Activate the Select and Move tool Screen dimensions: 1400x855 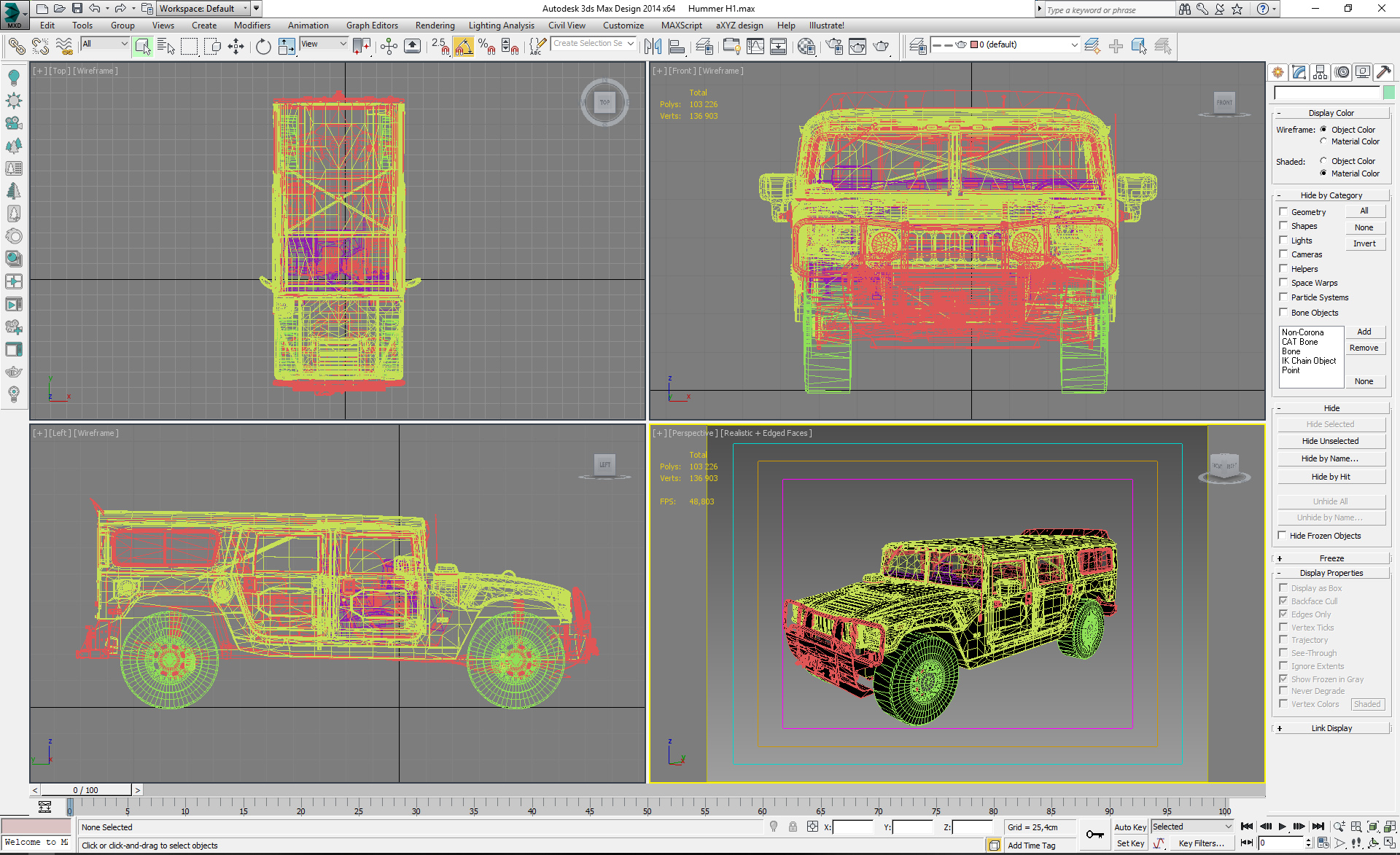tap(236, 47)
